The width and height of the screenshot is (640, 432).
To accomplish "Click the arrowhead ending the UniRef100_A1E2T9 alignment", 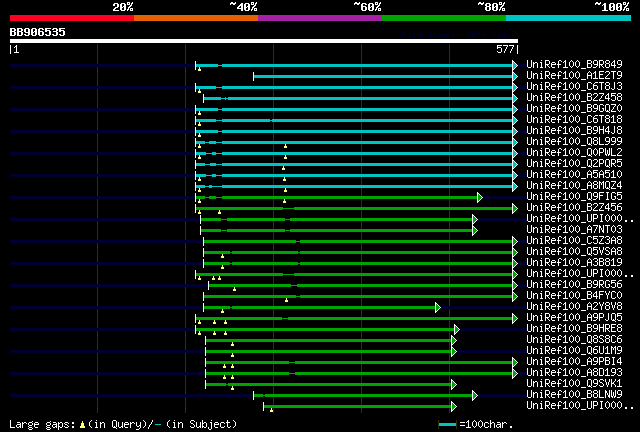I will (515, 76).
